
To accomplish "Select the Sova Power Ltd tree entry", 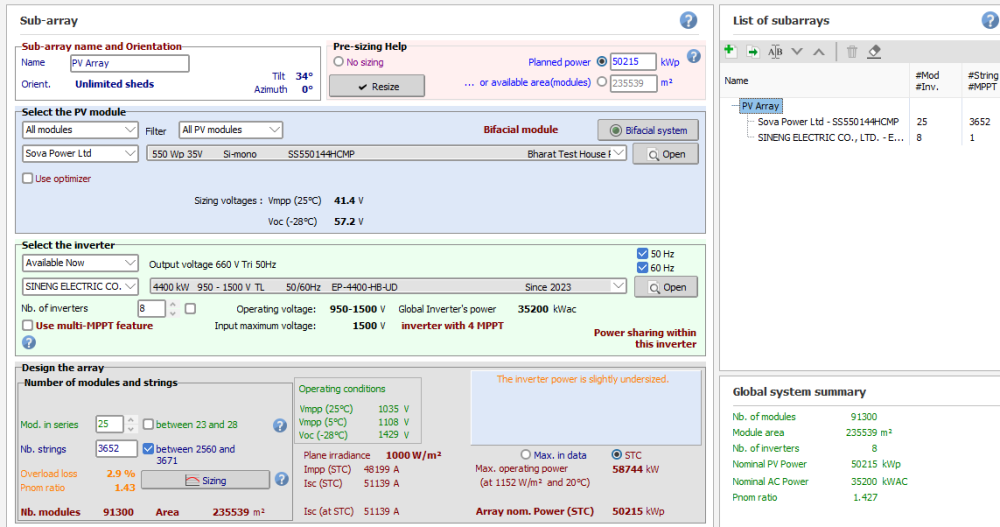I will (x=827, y=122).
